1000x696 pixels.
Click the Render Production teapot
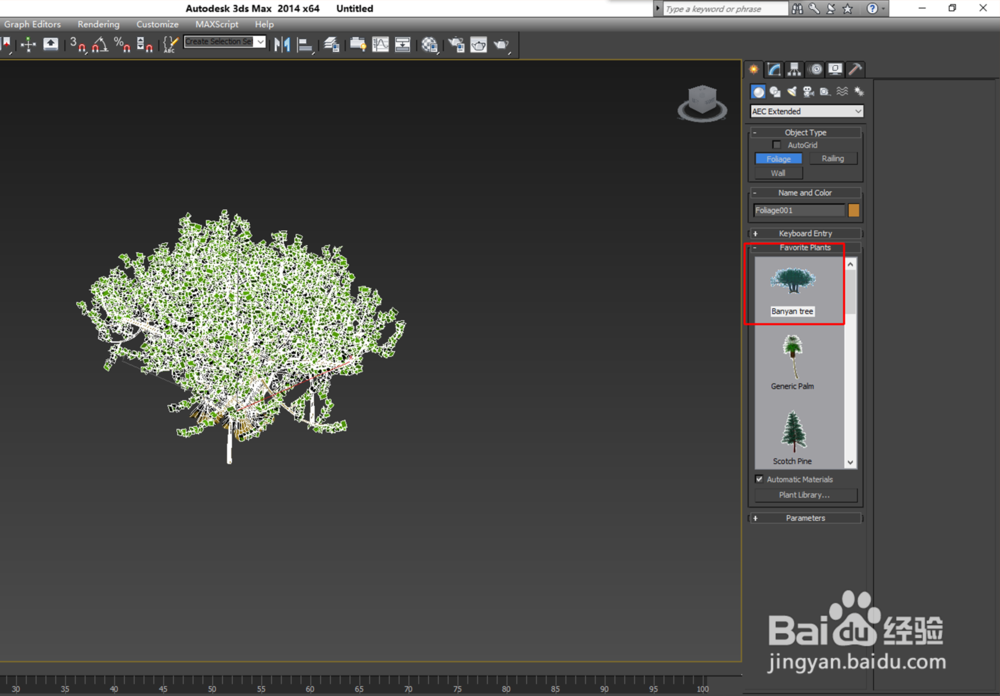click(x=502, y=44)
